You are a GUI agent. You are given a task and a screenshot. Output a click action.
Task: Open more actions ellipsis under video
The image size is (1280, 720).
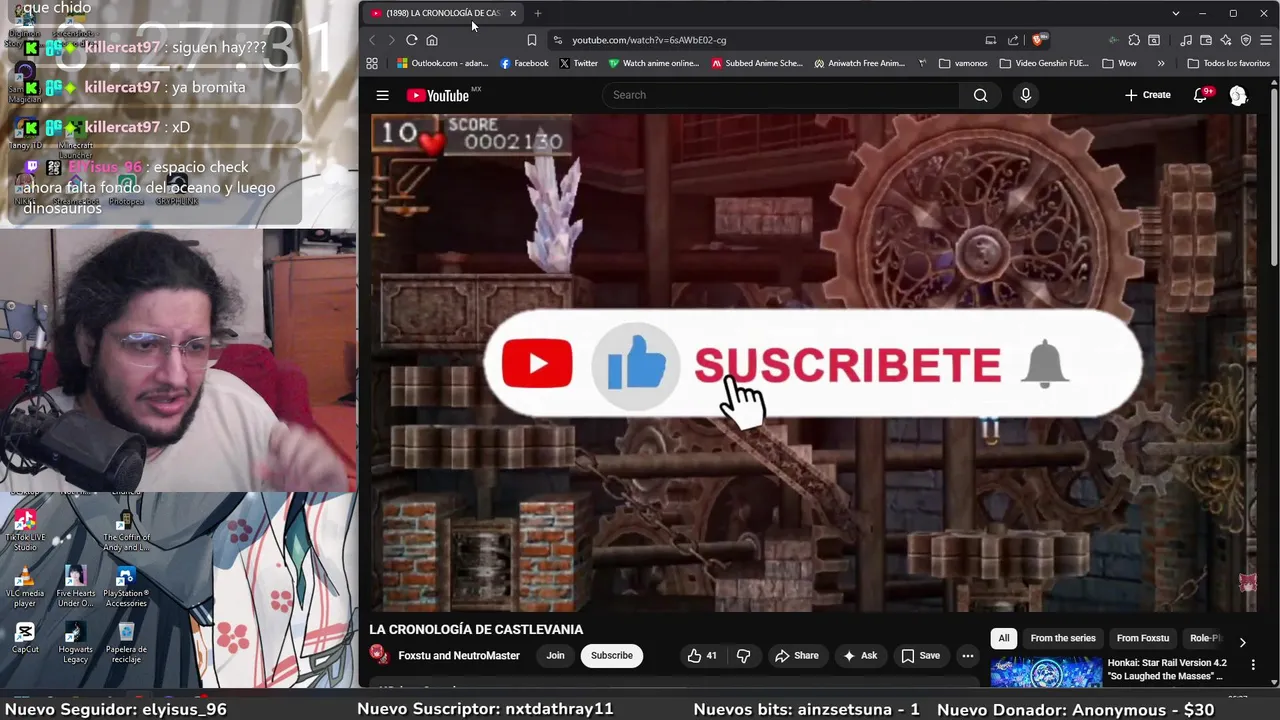coord(967,656)
